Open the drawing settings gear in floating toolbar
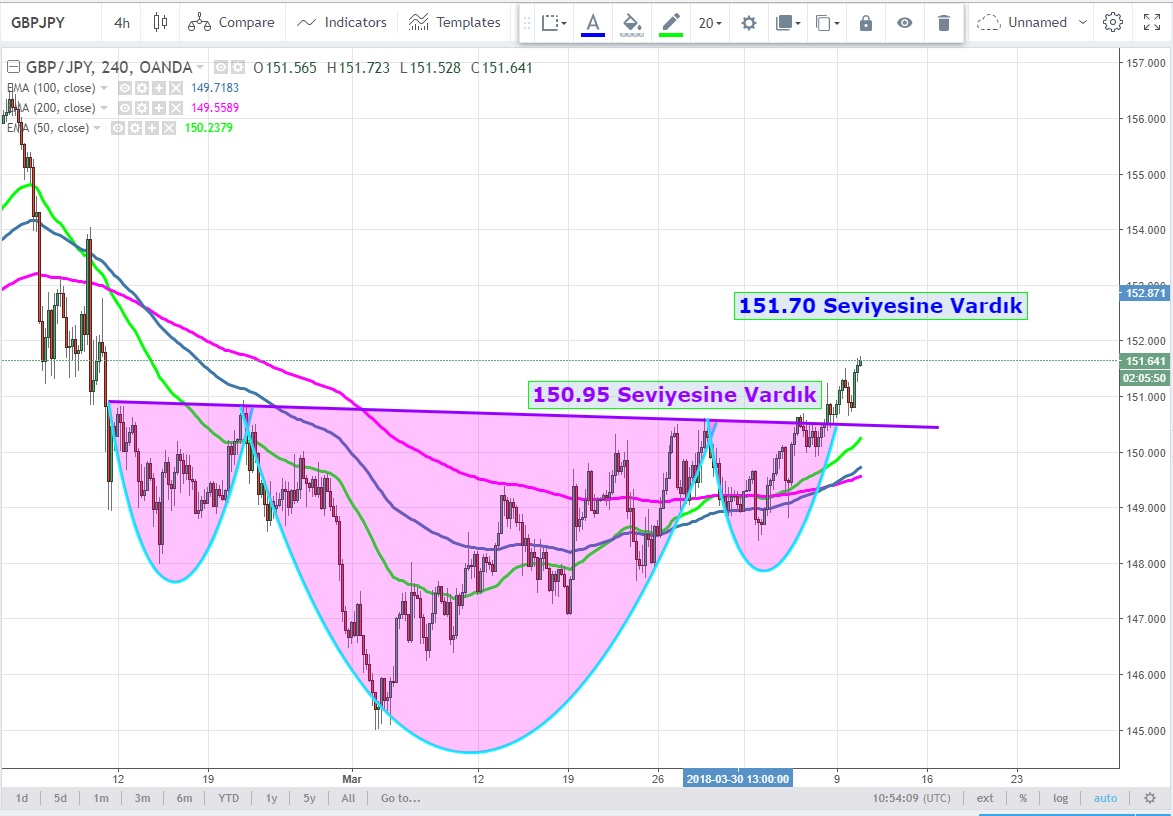 (x=748, y=22)
